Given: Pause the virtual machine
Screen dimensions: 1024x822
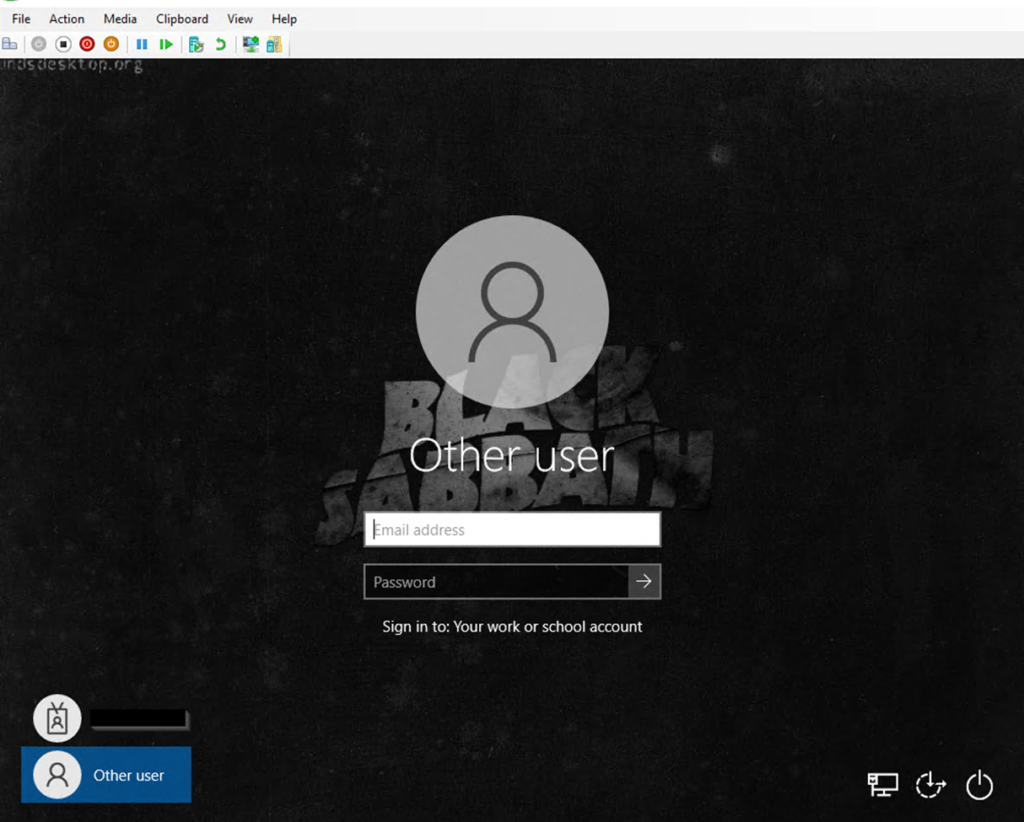Looking at the screenshot, I should [x=142, y=44].
